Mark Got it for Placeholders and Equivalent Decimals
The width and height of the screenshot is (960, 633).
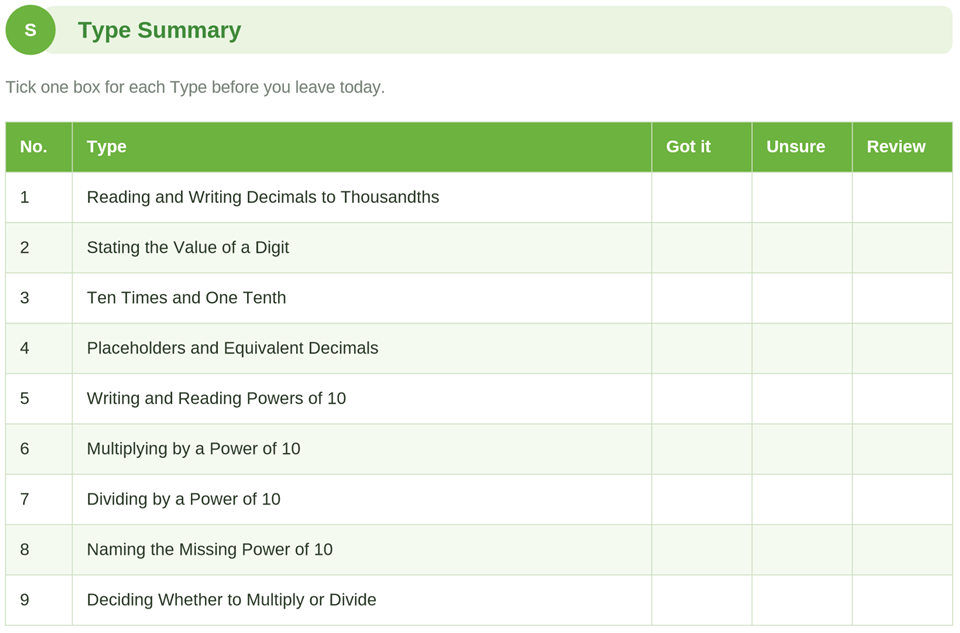click(x=702, y=348)
